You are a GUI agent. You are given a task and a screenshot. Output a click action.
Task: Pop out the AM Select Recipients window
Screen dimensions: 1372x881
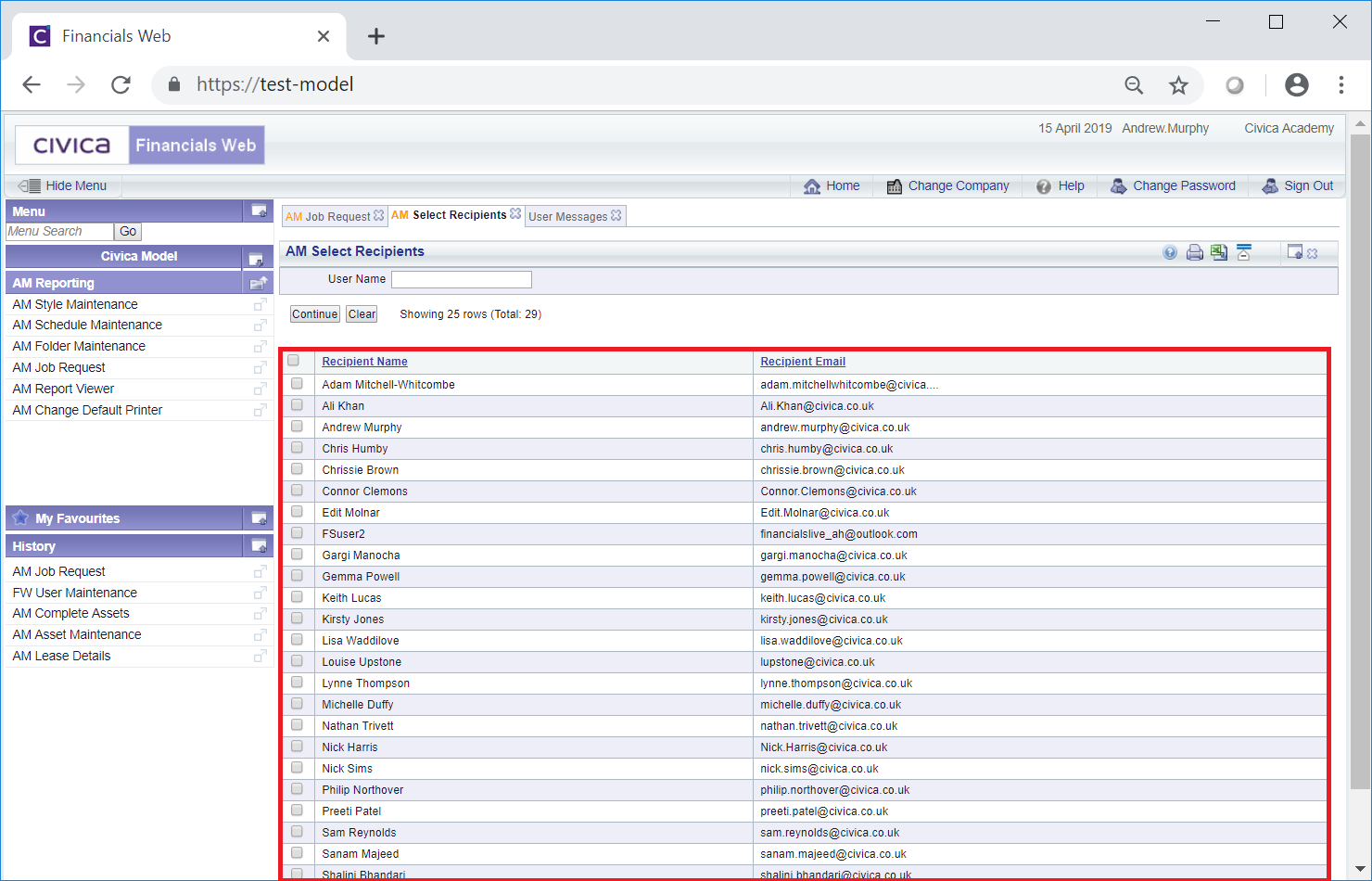(1295, 252)
